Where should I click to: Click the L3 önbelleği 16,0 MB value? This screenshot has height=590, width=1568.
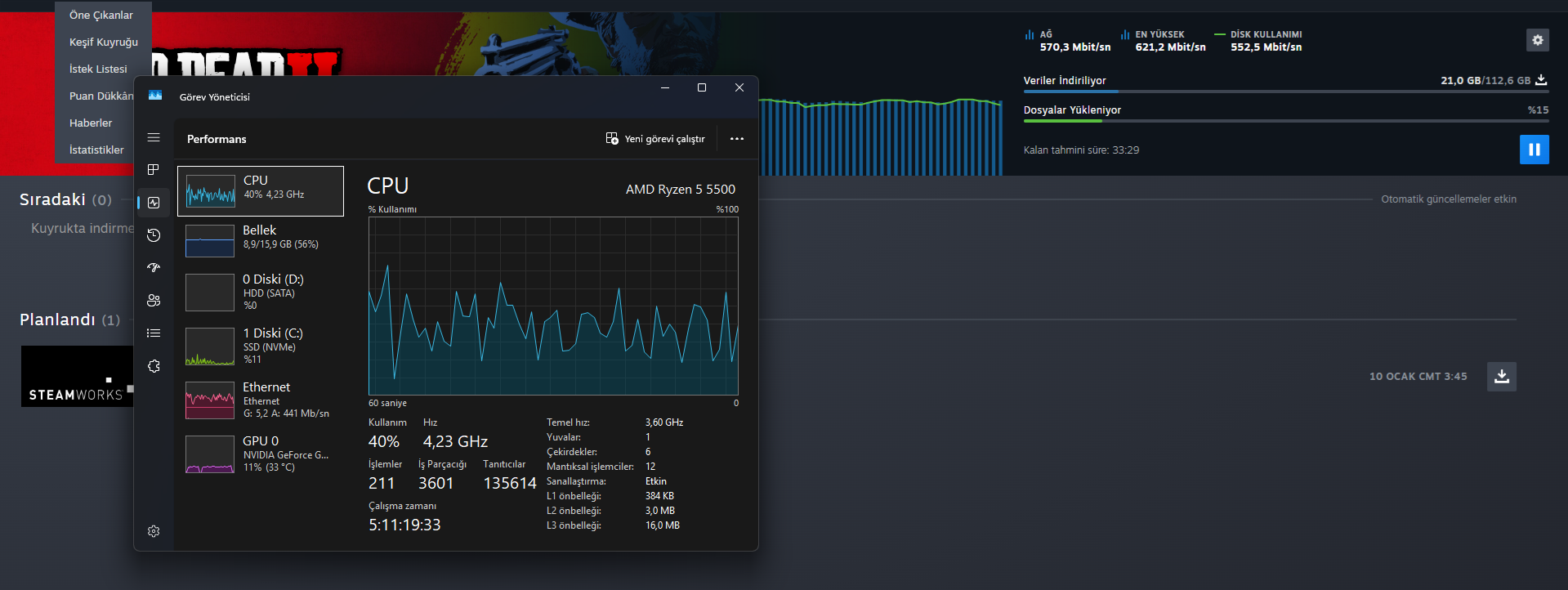(x=663, y=525)
